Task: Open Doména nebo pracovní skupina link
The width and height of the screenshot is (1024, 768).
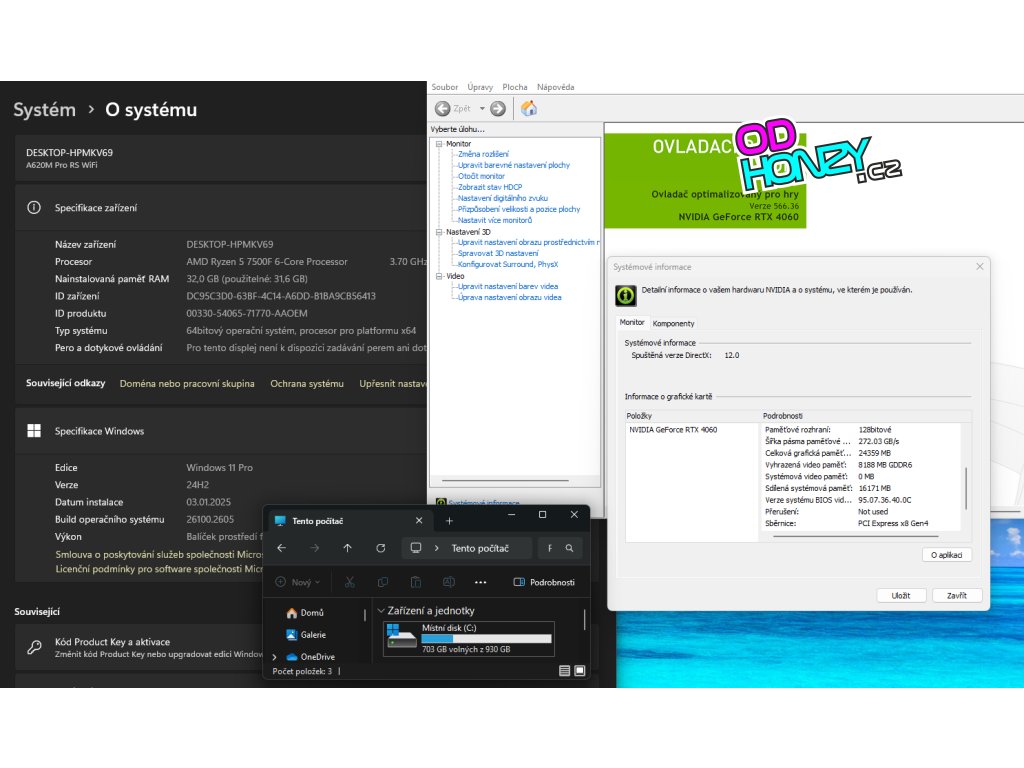Action: point(187,384)
